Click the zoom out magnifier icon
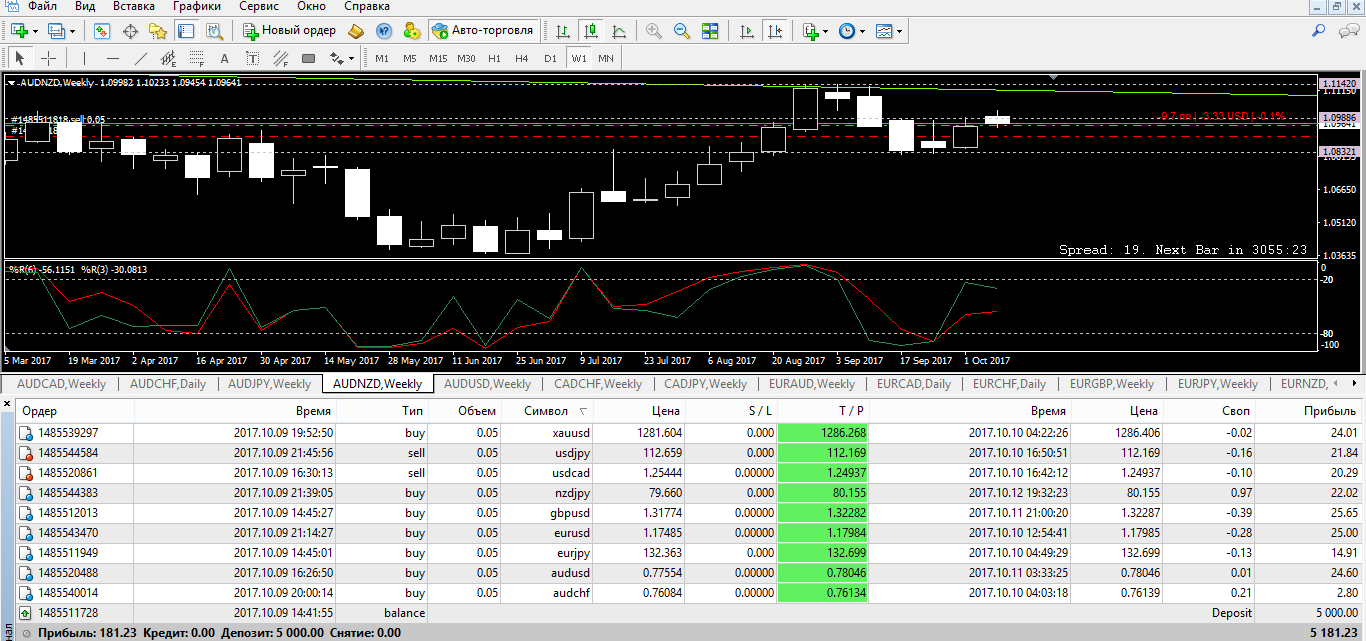This screenshot has width=1366, height=641. pos(682,31)
